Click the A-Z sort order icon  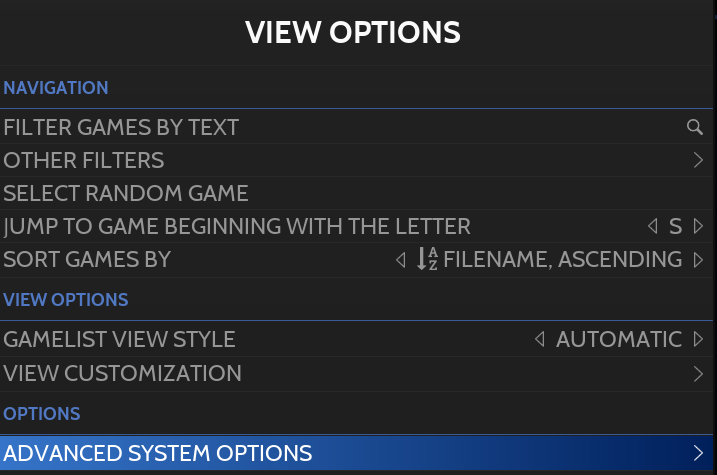coord(427,260)
